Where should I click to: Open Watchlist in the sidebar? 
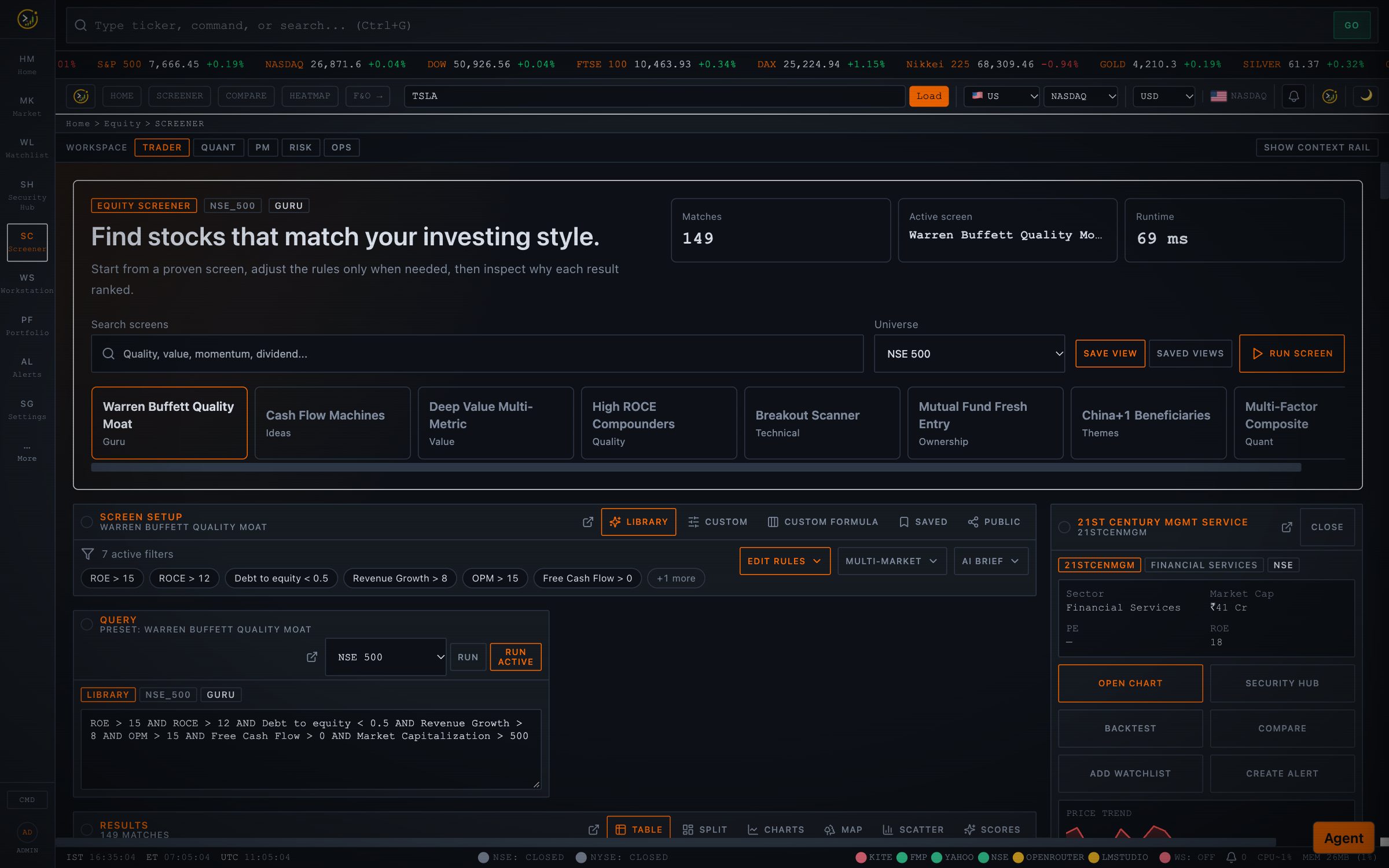[x=27, y=148]
